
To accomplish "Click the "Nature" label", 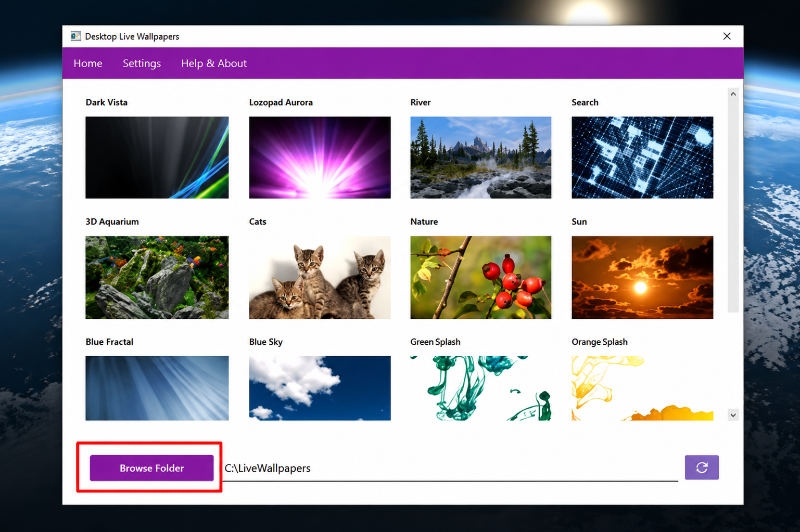I will pos(424,221).
